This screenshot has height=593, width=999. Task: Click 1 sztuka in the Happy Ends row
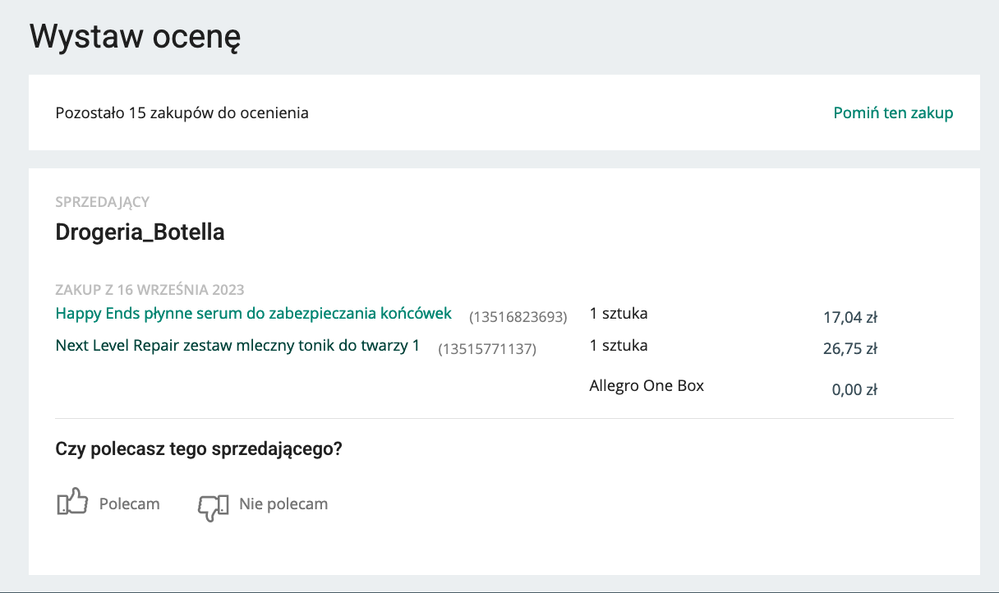tap(619, 313)
